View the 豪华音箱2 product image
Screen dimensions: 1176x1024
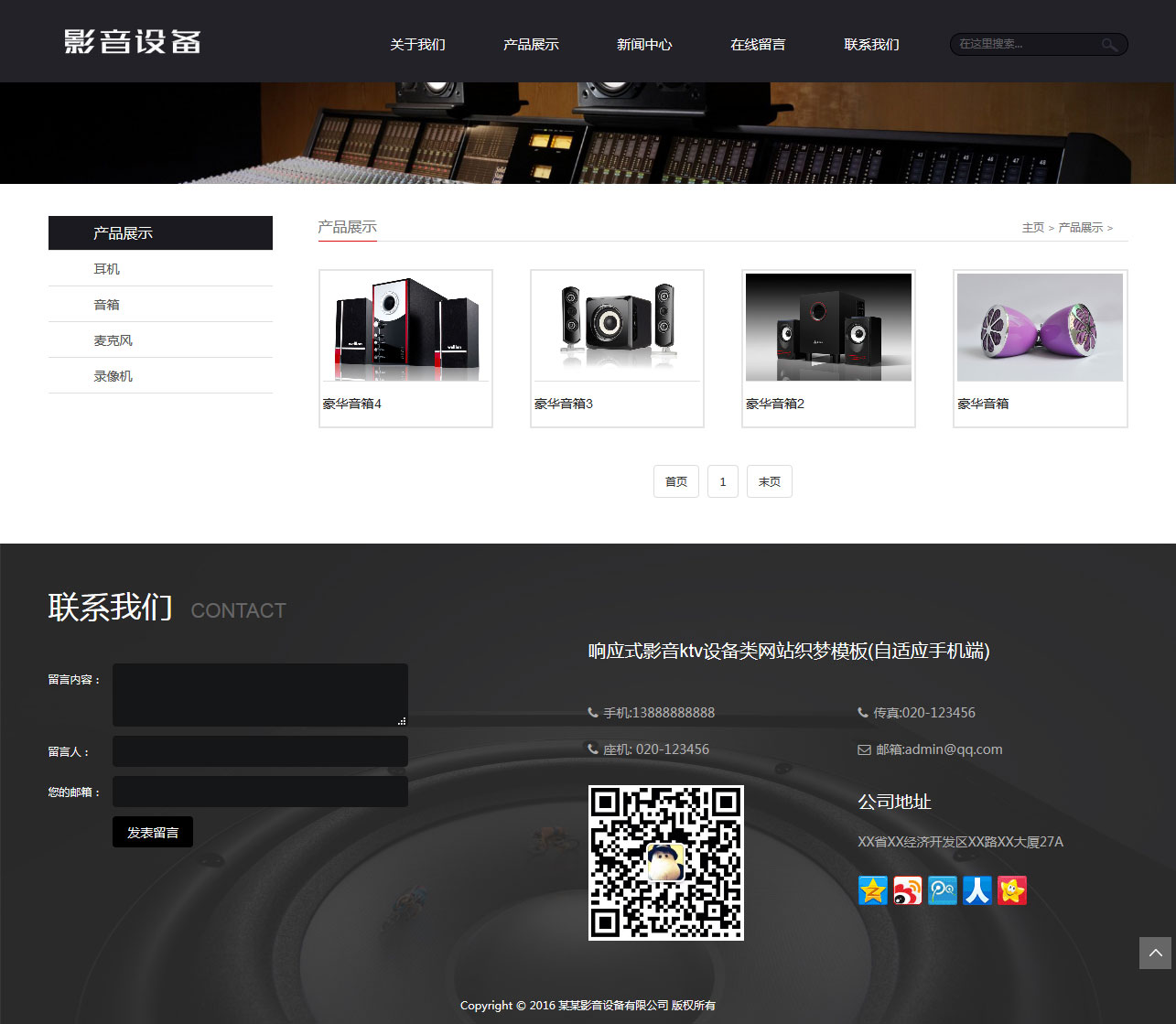[828, 328]
